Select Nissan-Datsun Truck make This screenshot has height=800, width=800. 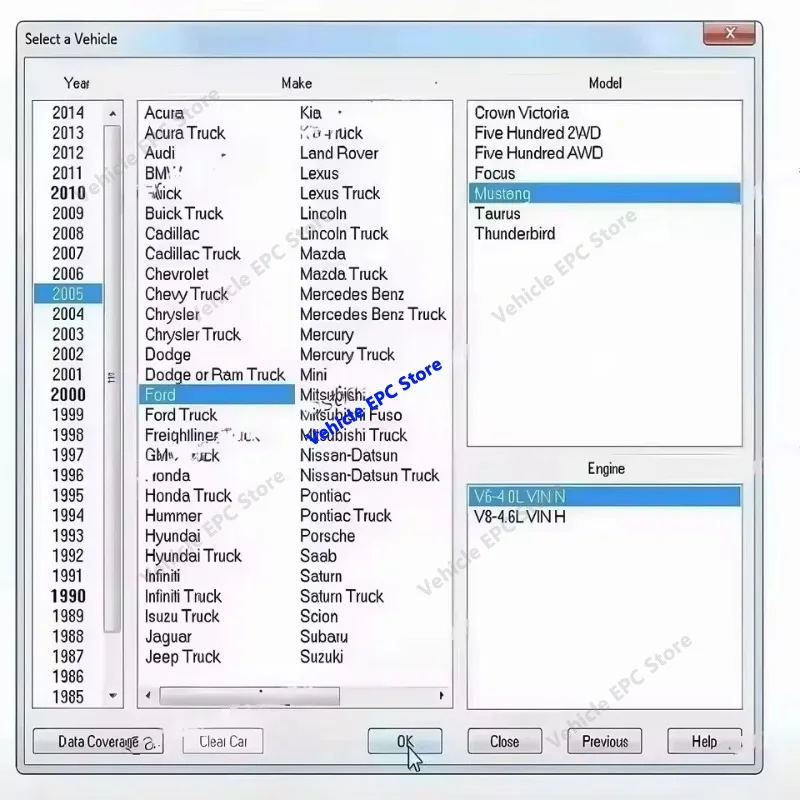click(x=370, y=475)
